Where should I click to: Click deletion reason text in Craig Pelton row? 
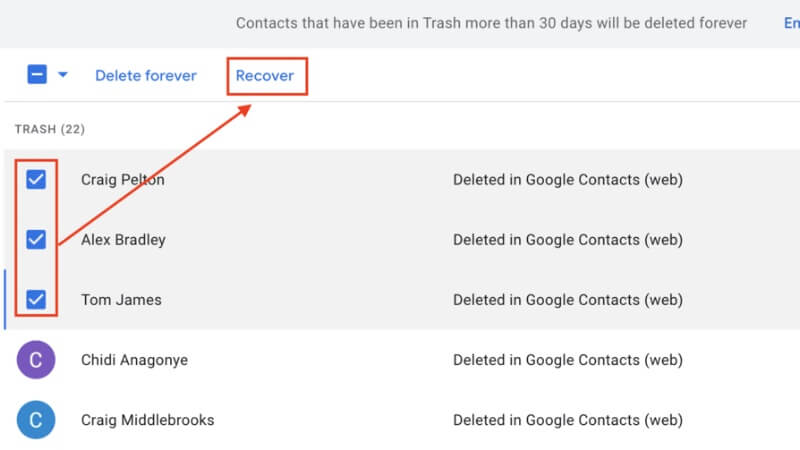(x=567, y=180)
